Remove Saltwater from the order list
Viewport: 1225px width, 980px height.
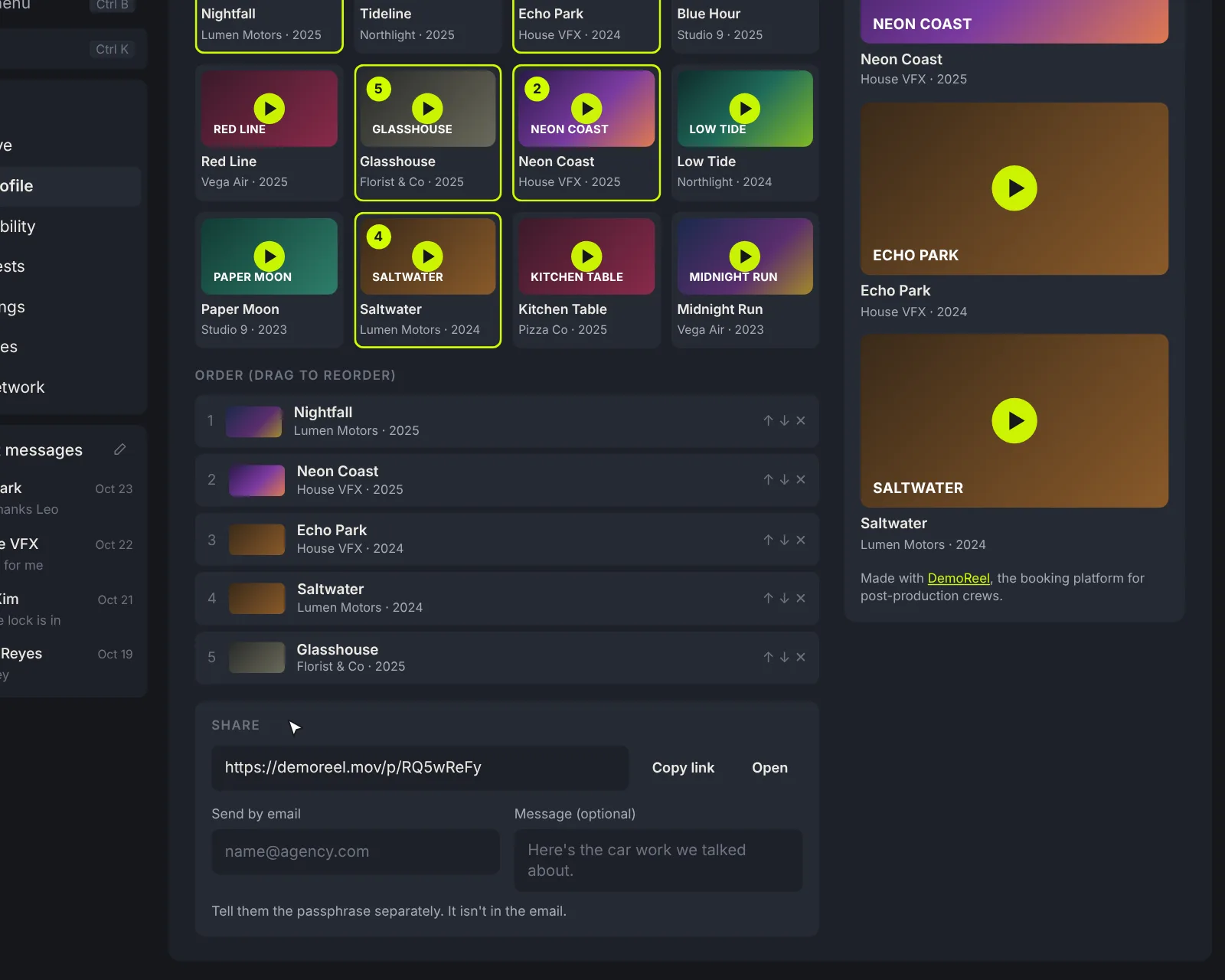[801, 598]
